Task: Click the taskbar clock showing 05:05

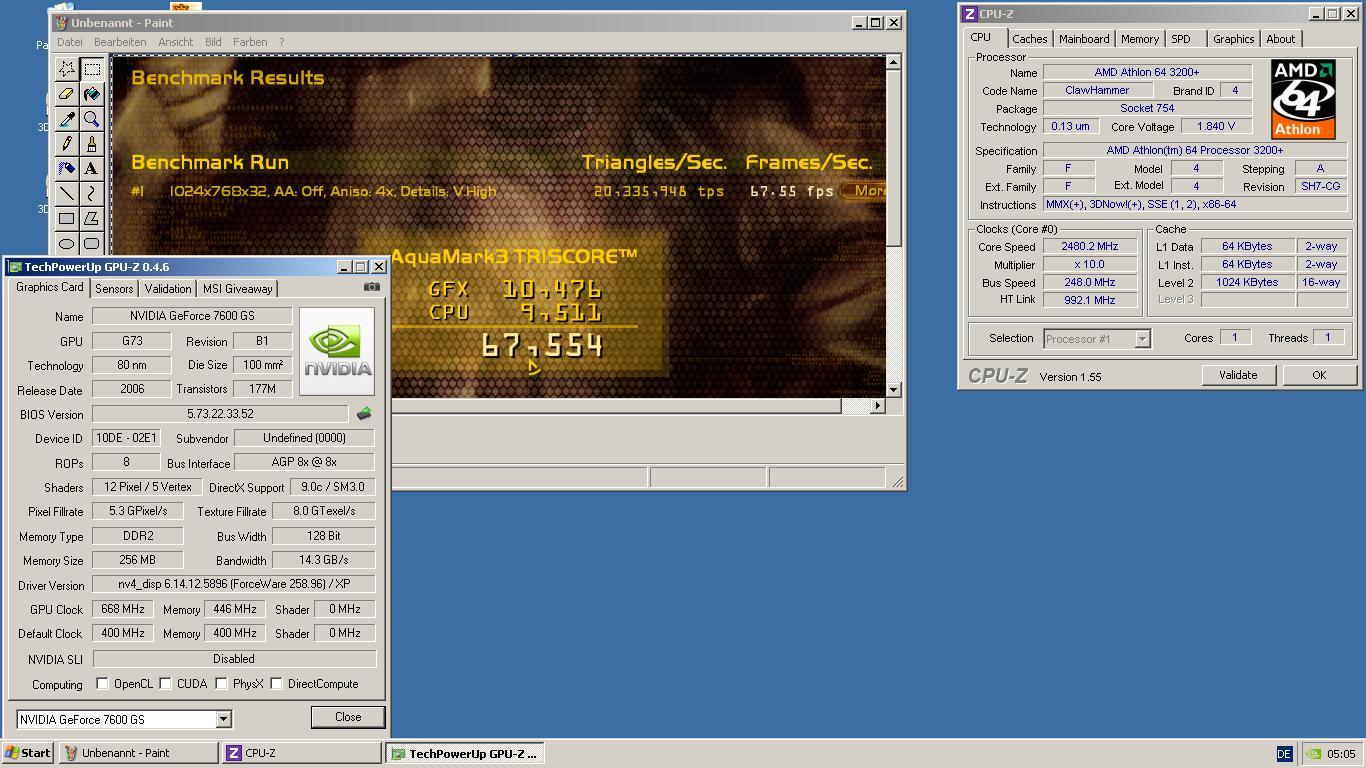Action: click(1341, 754)
